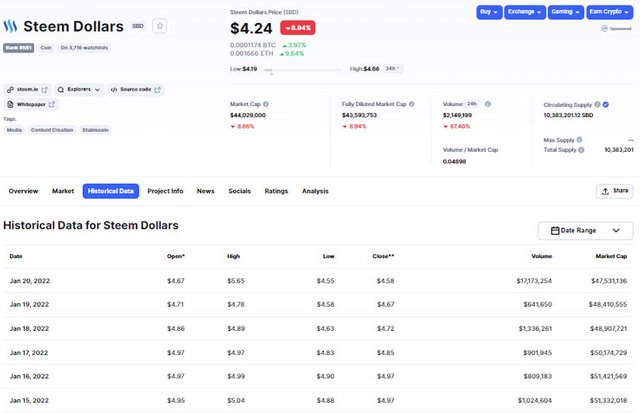Switch to the Overview tab
The image size is (640, 413).
pos(23,191)
